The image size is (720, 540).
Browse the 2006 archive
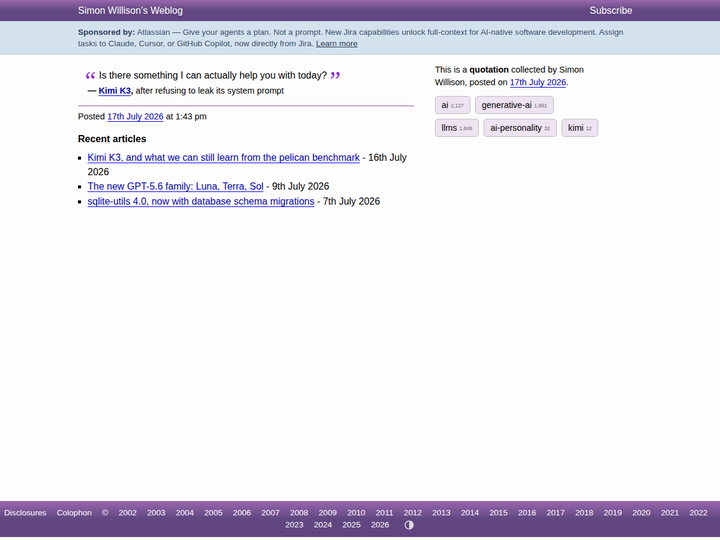click(x=242, y=513)
